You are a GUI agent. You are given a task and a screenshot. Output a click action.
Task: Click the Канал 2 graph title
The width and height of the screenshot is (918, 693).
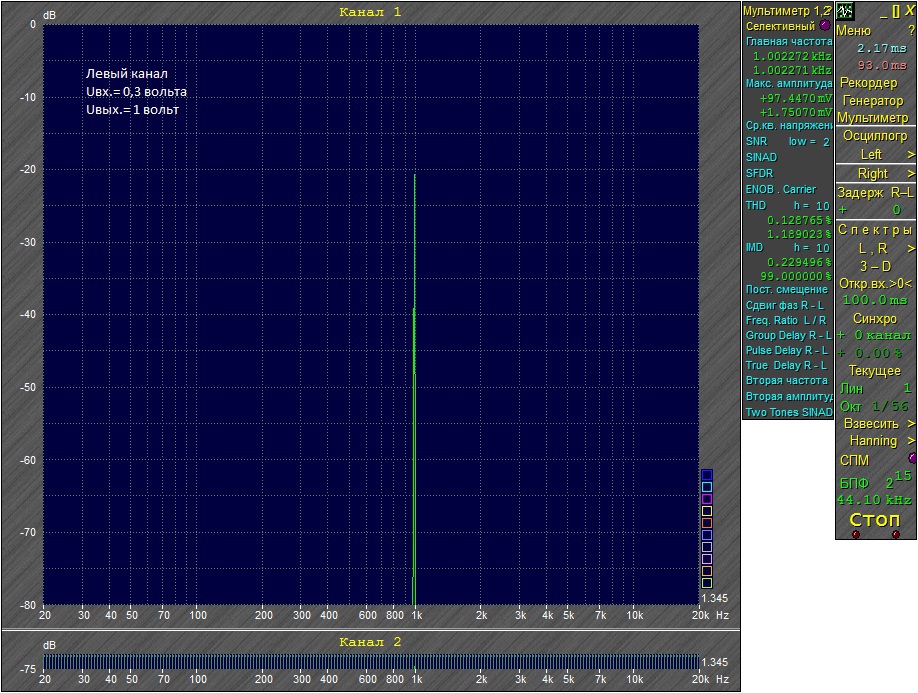[x=370, y=642]
